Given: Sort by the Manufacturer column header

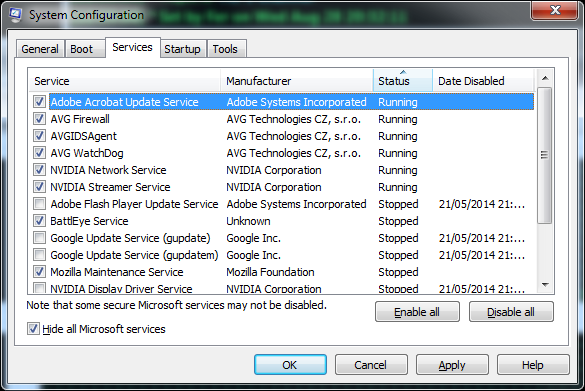Looking at the screenshot, I should point(297,81).
